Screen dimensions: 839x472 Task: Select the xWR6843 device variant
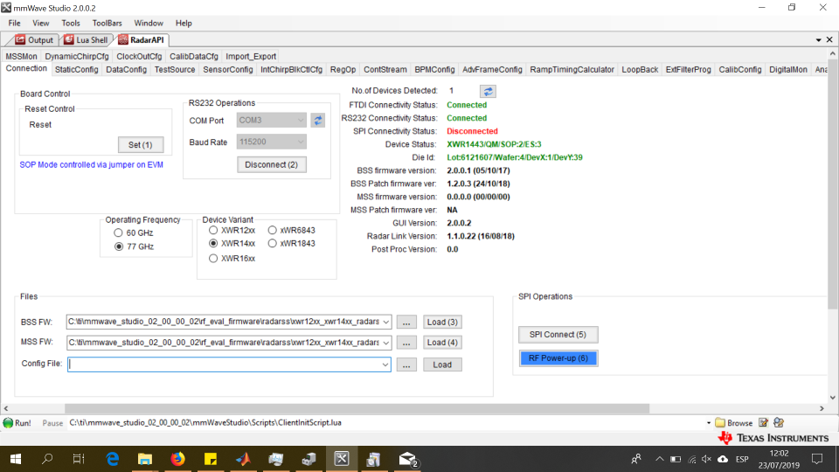272,230
